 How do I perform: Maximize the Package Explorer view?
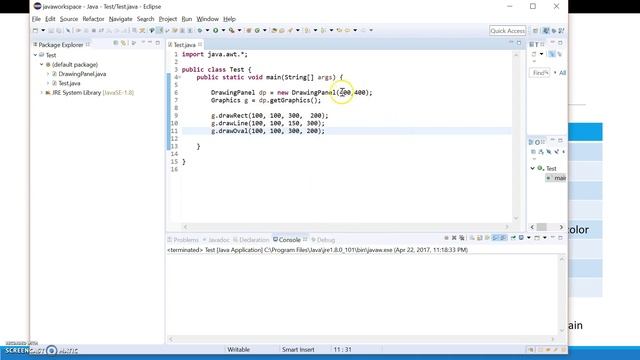pos(158,42)
